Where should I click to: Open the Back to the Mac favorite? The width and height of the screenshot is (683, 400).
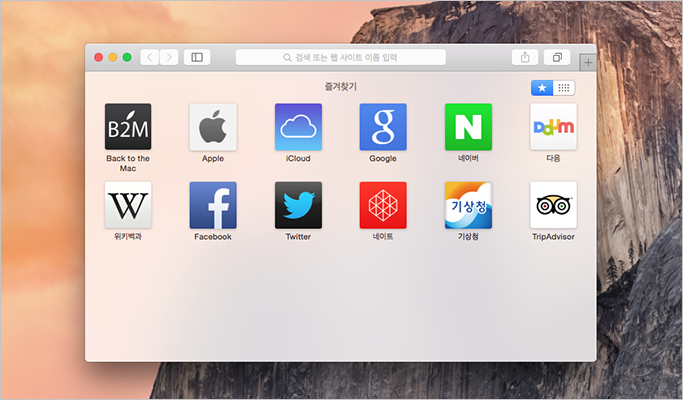[x=128, y=127]
